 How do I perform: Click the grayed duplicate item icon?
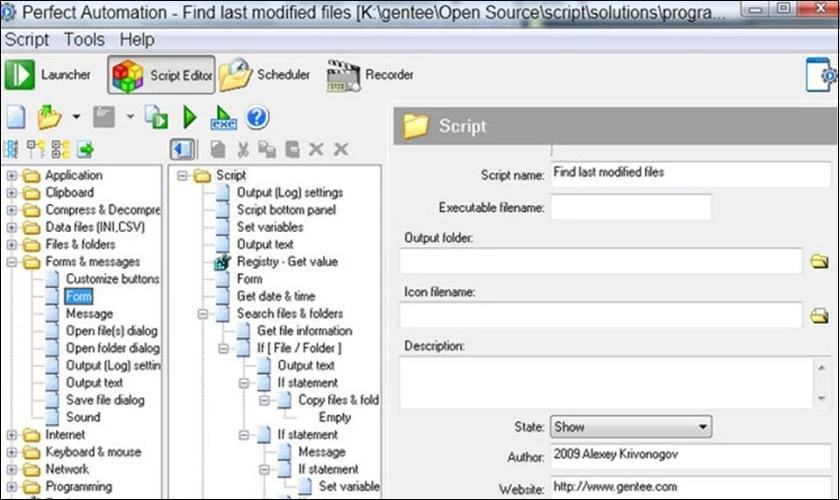pyautogui.click(x=292, y=150)
